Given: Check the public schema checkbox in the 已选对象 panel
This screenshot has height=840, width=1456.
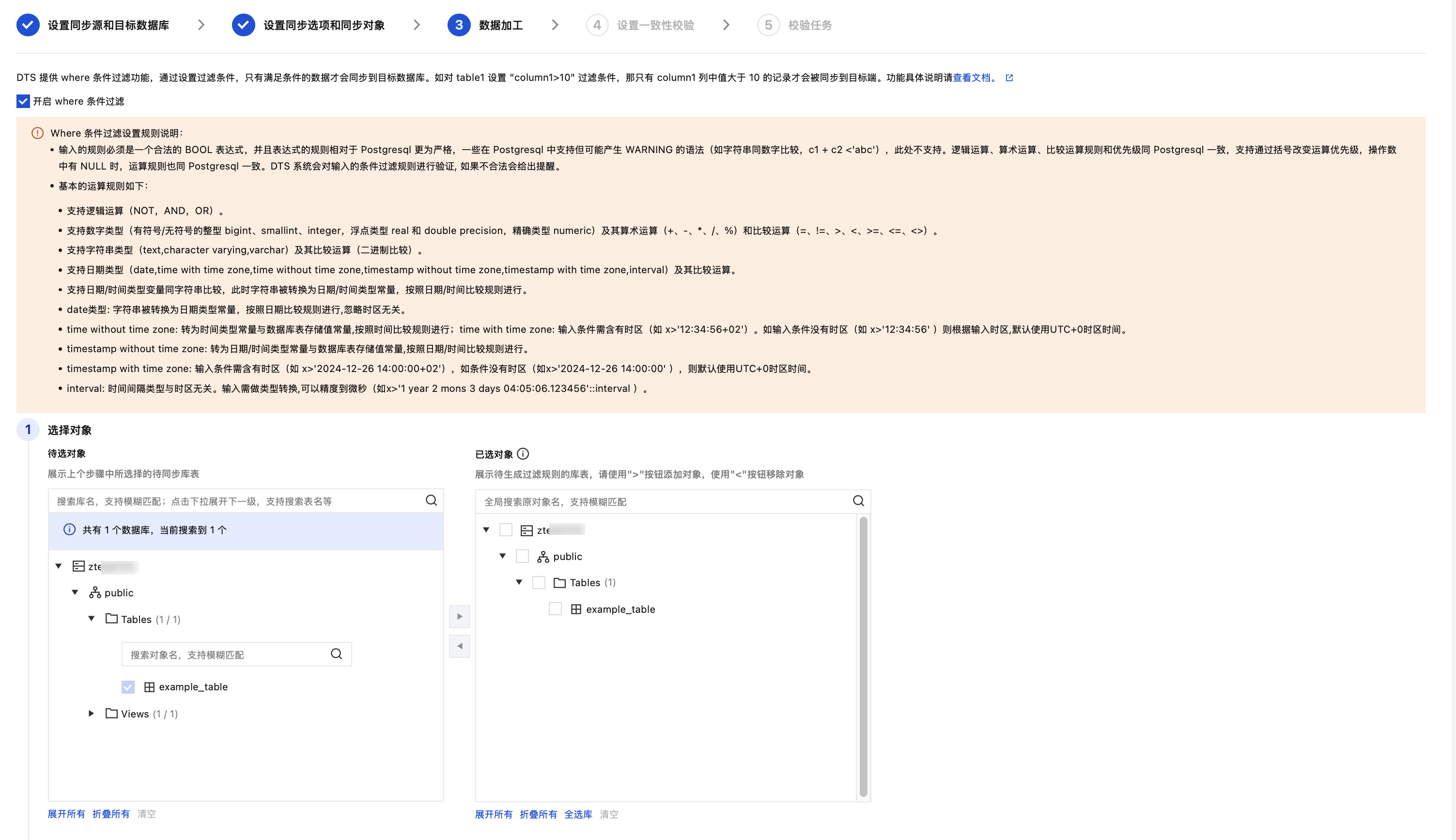Looking at the screenshot, I should [x=522, y=556].
